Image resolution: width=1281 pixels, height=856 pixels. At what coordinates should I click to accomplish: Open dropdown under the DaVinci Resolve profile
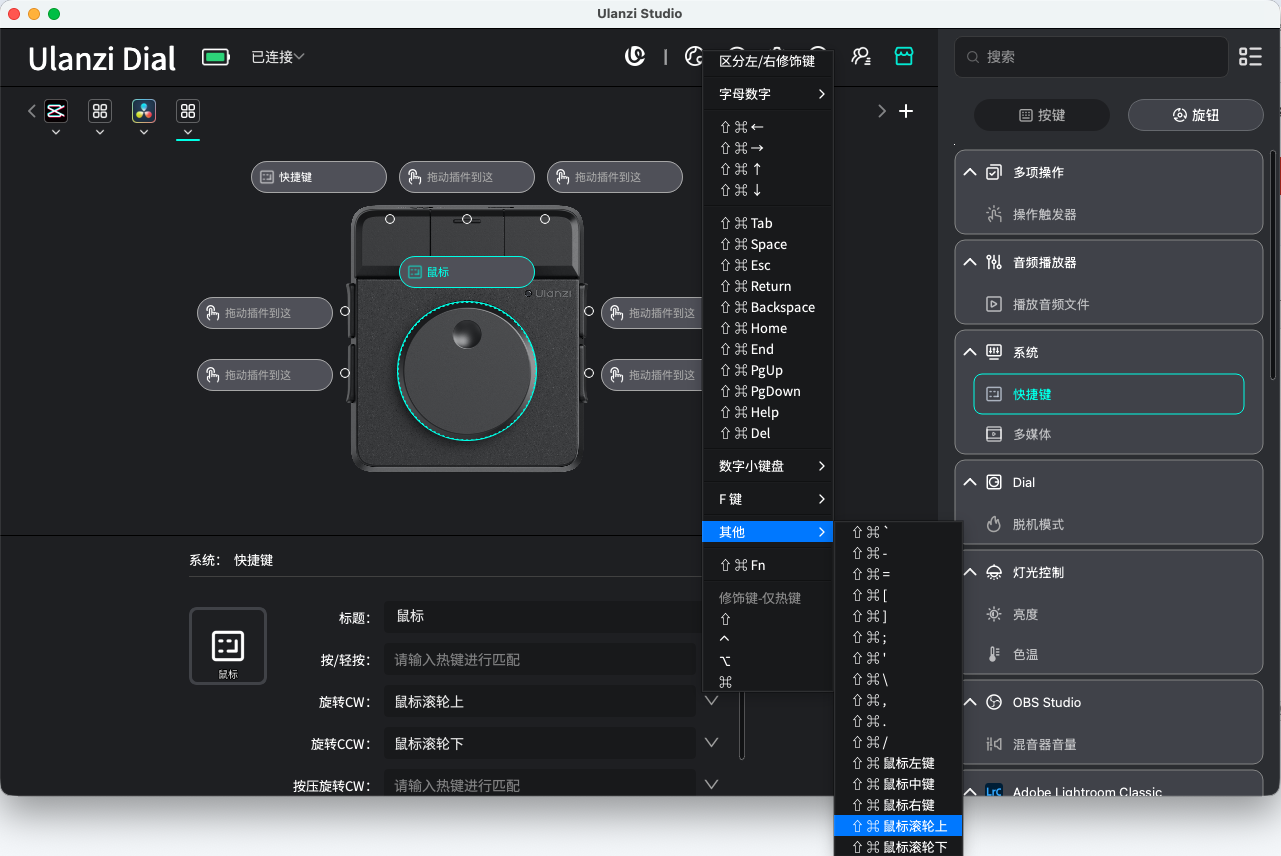(x=144, y=132)
